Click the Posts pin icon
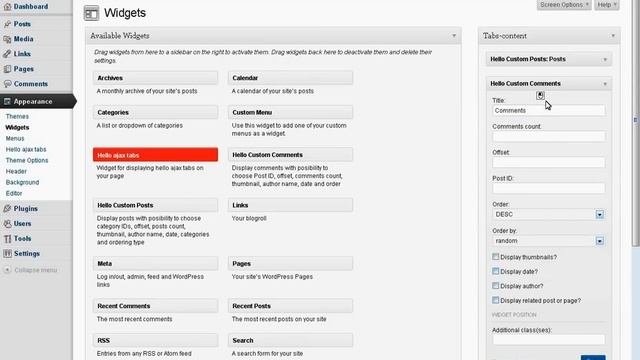Image resolution: width=640 pixels, height=360 pixels. pos(7,24)
